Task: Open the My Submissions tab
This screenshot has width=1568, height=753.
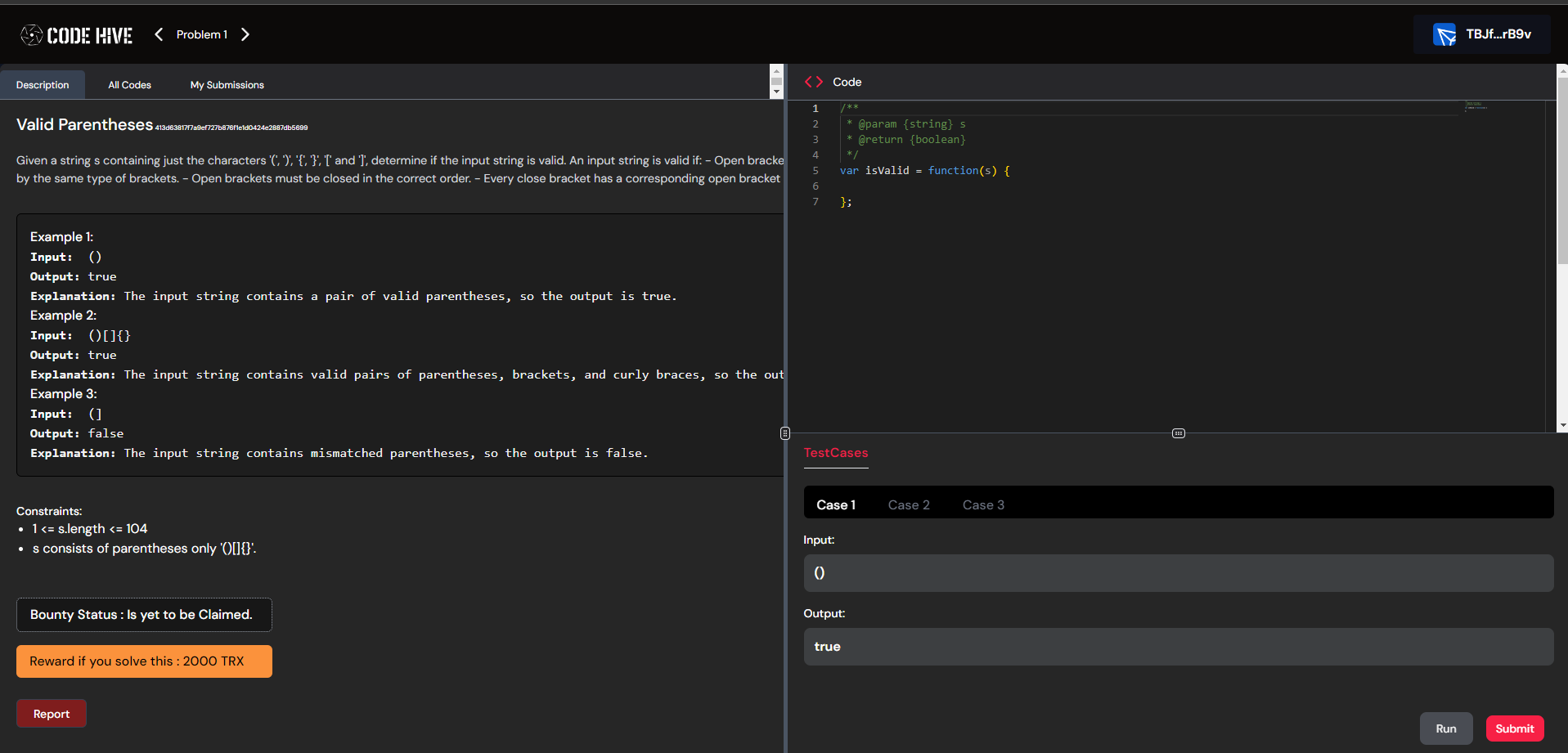Action: tap(227, 84)
